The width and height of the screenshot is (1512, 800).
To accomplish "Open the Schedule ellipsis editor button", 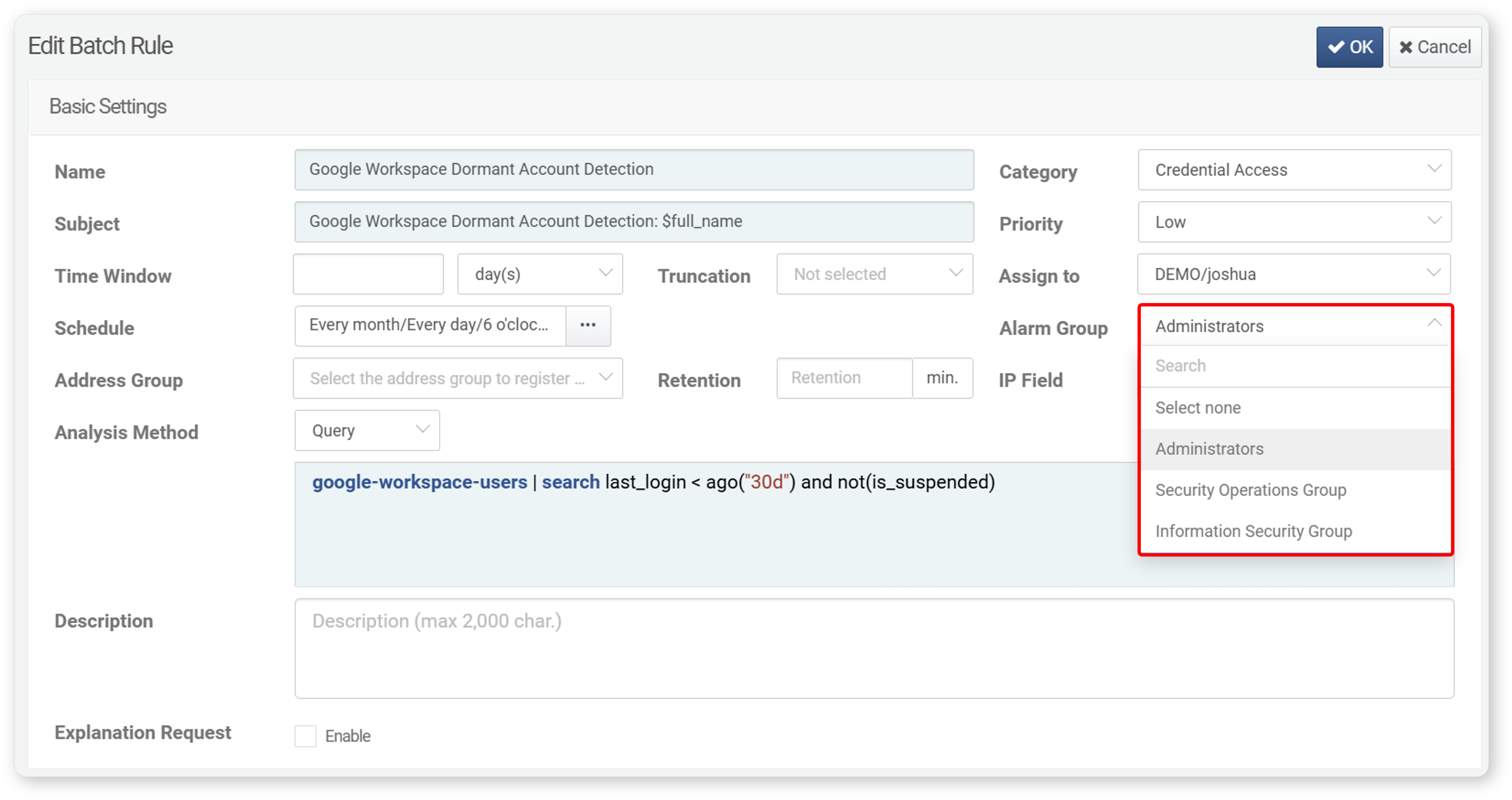I will click(588, 325).
